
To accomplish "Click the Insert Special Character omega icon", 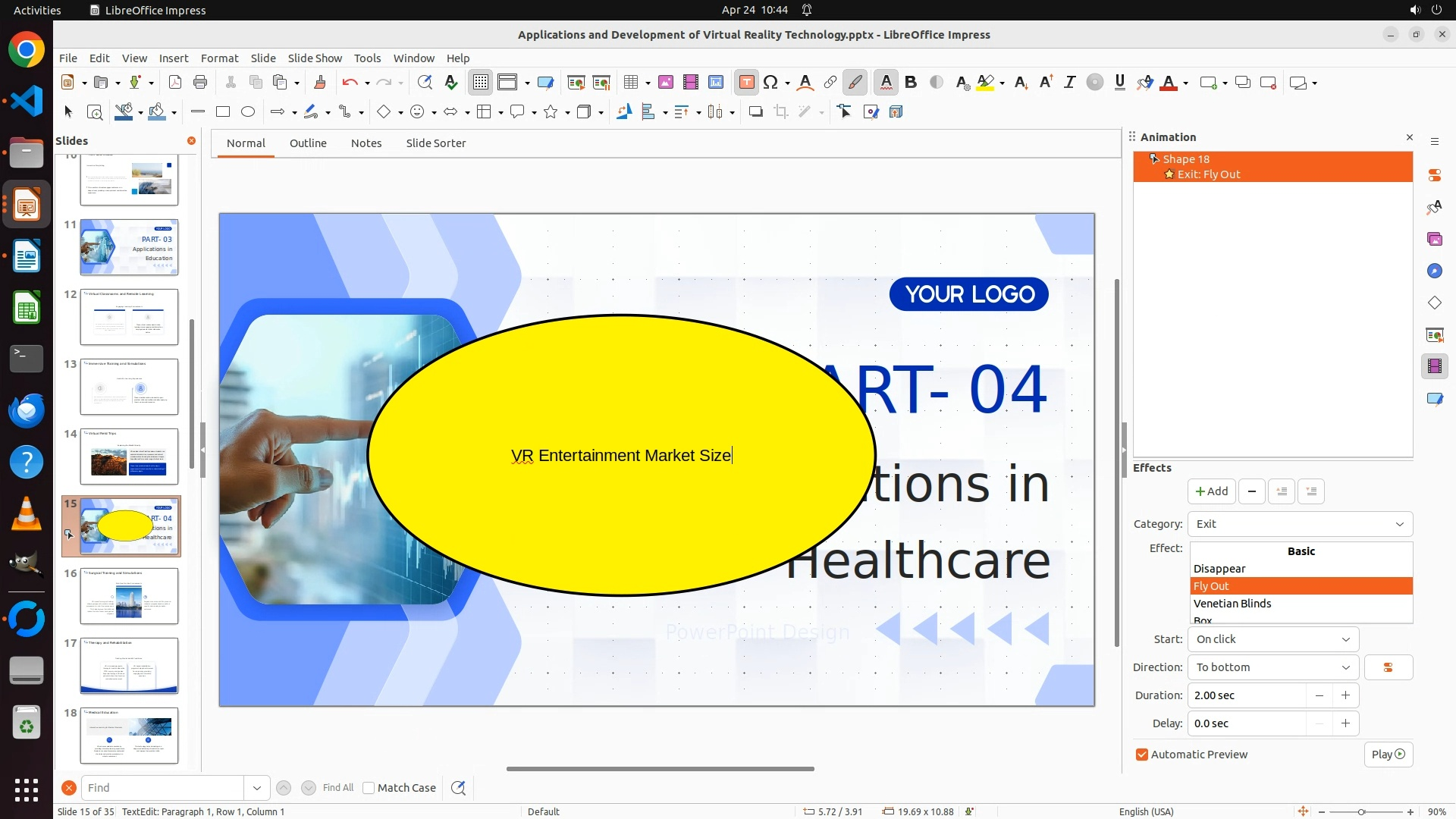I will click(x=770, y=83).
